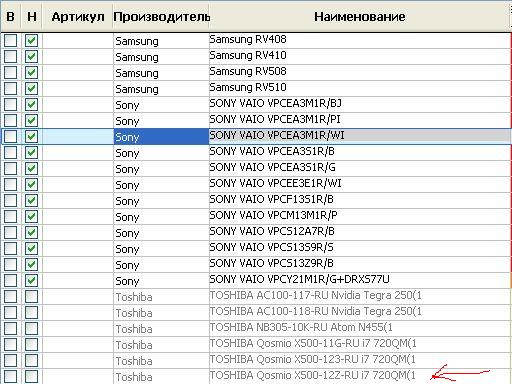Check В checkbox for Samsung RV510
Image resolution: width=512 pixels, height=384 pixels.
pyautogui.click(x=10, y=89)
